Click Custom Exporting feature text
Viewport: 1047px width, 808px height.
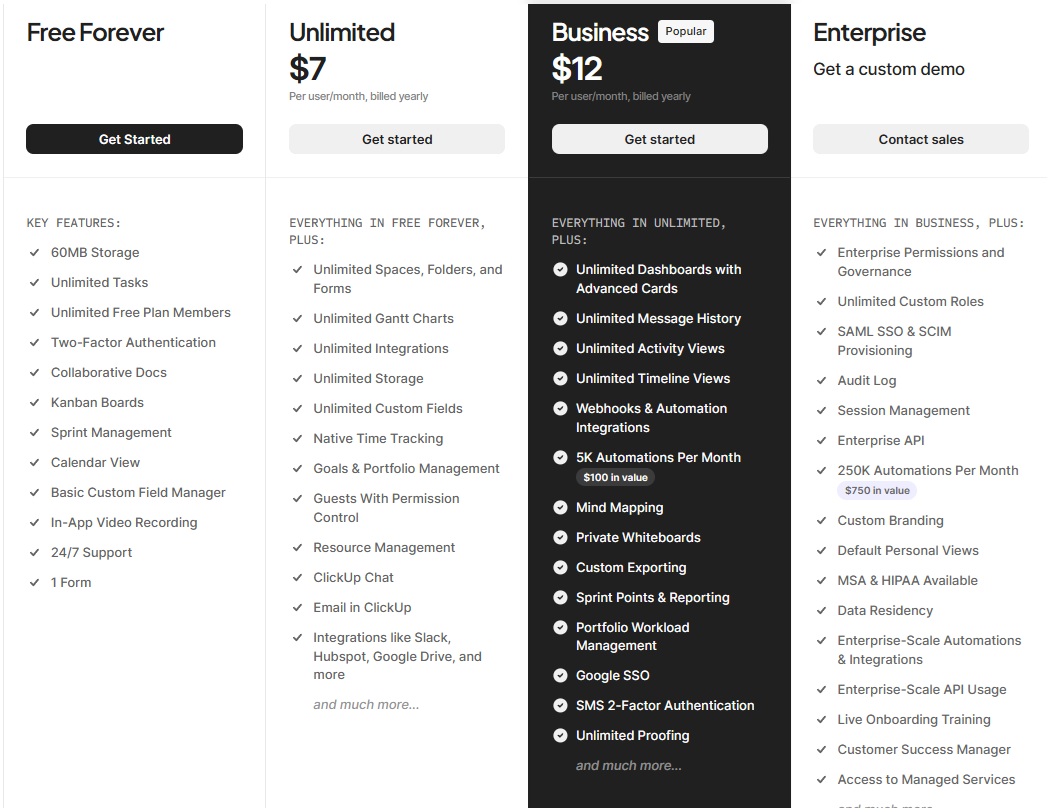(631, 568)
